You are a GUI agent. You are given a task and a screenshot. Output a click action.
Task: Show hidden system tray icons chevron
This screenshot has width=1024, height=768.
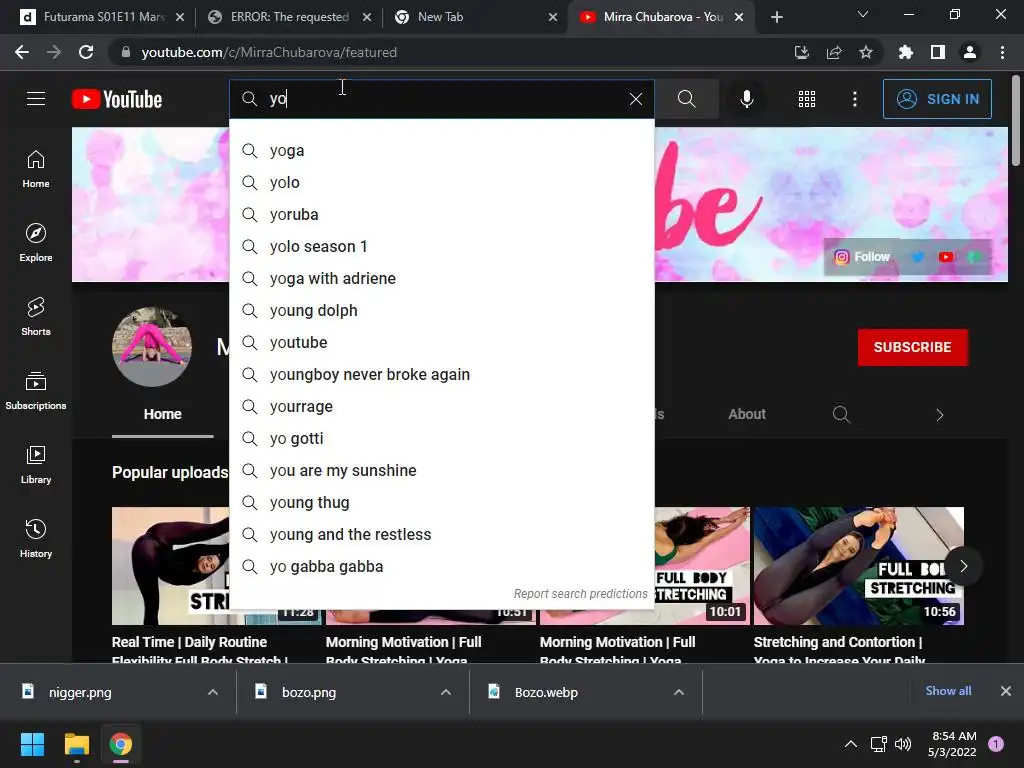(851, 744)
